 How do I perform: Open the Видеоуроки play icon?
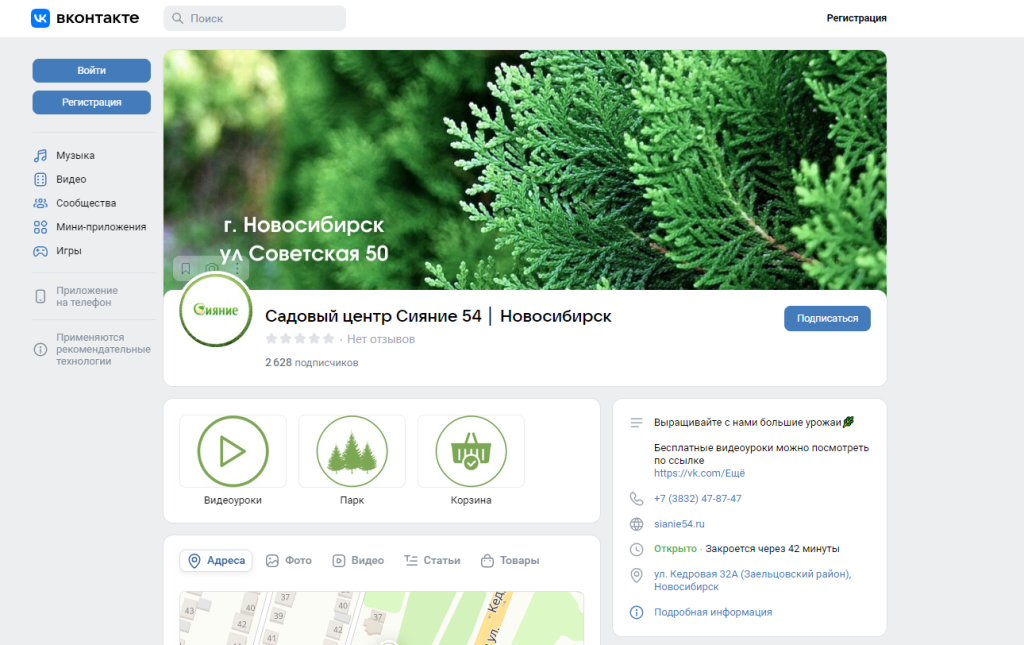point(232,451)
